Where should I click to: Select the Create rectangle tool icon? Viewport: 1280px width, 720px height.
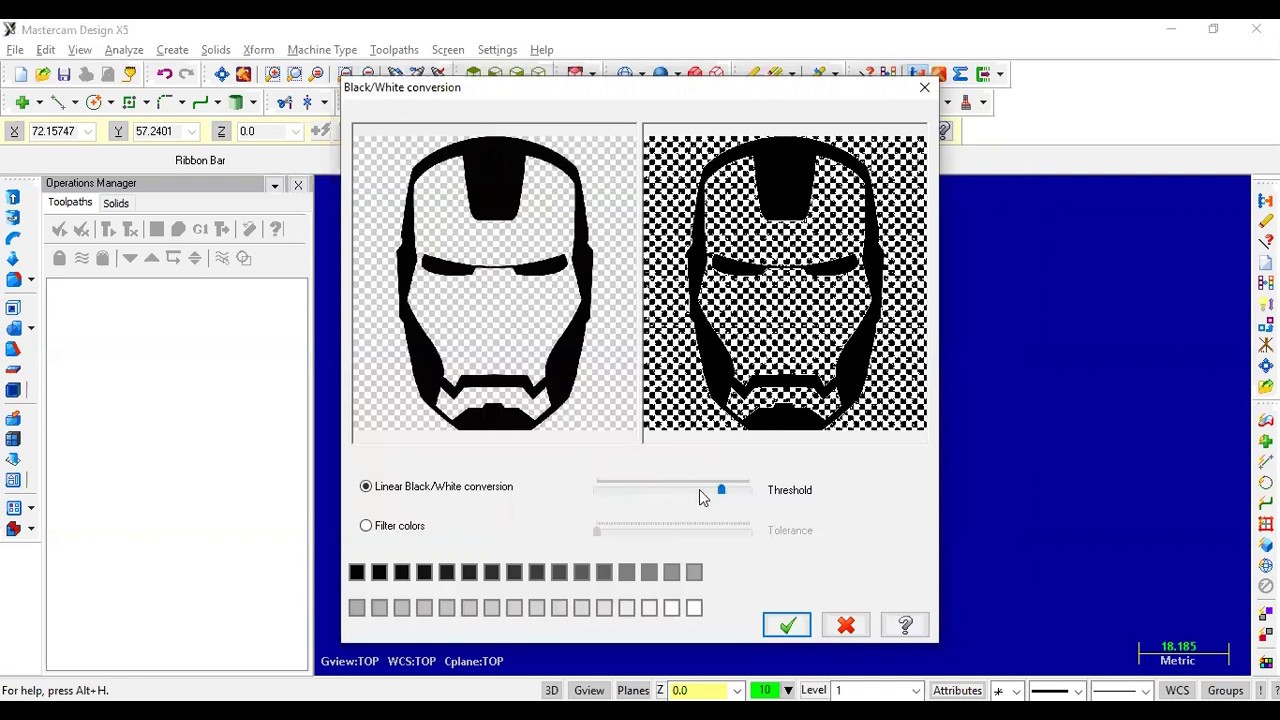[x=129, y=102]
